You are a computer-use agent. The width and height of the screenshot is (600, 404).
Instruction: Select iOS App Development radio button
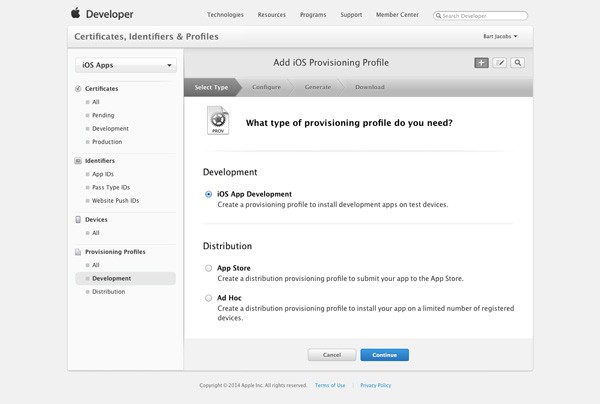pyautogui.click(x=208, y=194)
